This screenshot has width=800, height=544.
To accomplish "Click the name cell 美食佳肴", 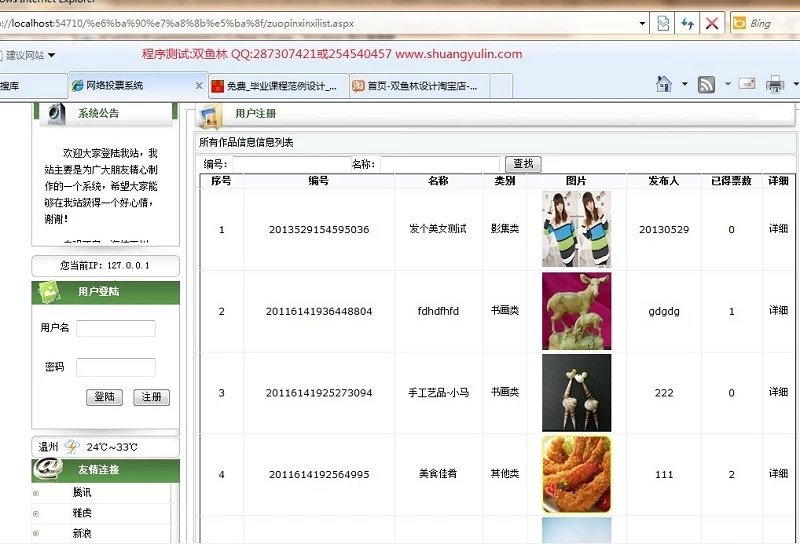I will (438, 474).
